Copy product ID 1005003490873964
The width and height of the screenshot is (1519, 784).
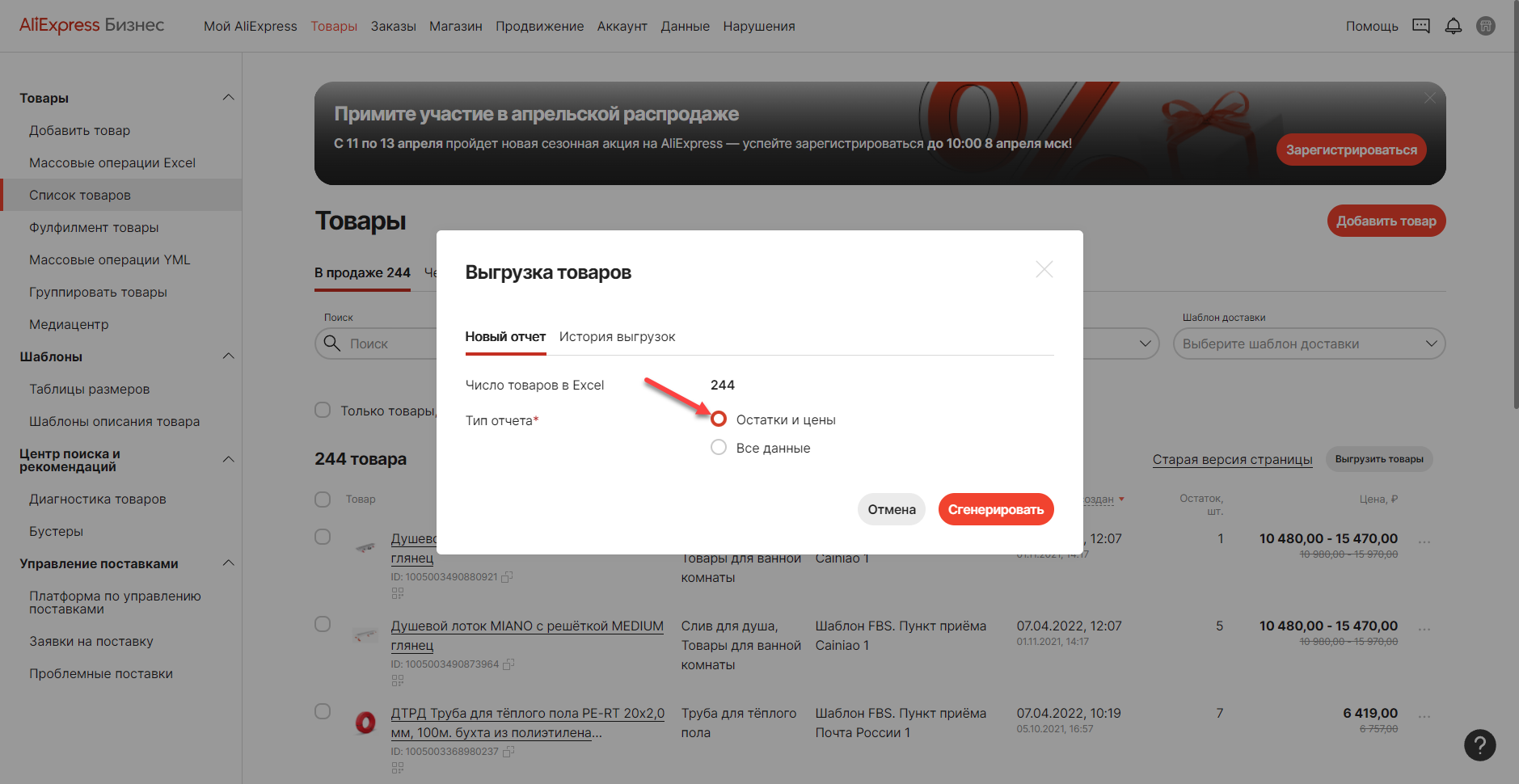[508, 664]
